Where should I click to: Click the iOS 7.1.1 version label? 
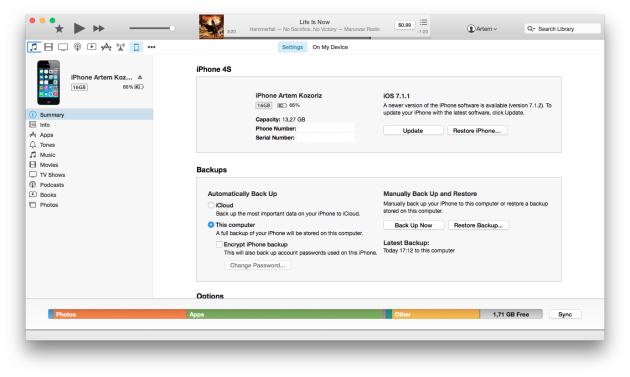[396, 96]
